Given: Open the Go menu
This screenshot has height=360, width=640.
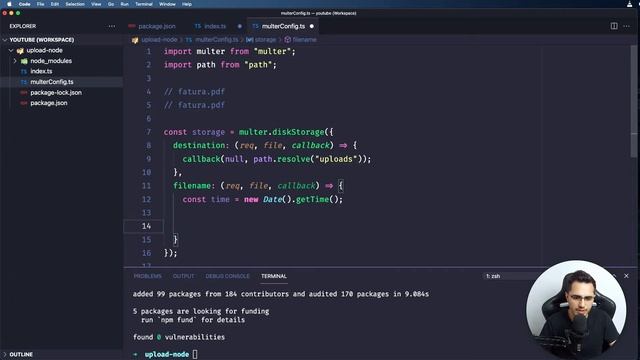Looking at the screenshot, I should (x=111, y=4).
